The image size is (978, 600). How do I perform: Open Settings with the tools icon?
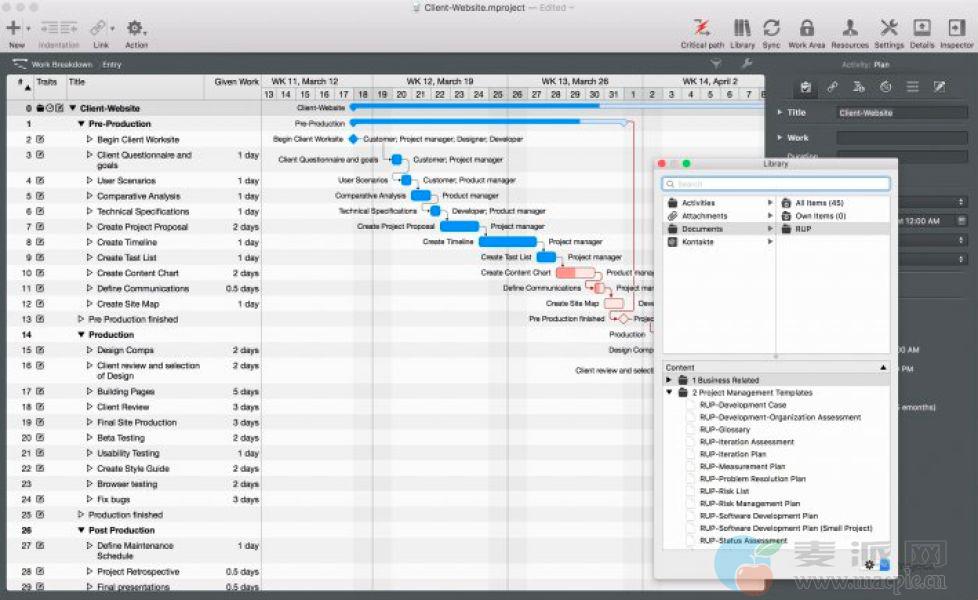888,28
